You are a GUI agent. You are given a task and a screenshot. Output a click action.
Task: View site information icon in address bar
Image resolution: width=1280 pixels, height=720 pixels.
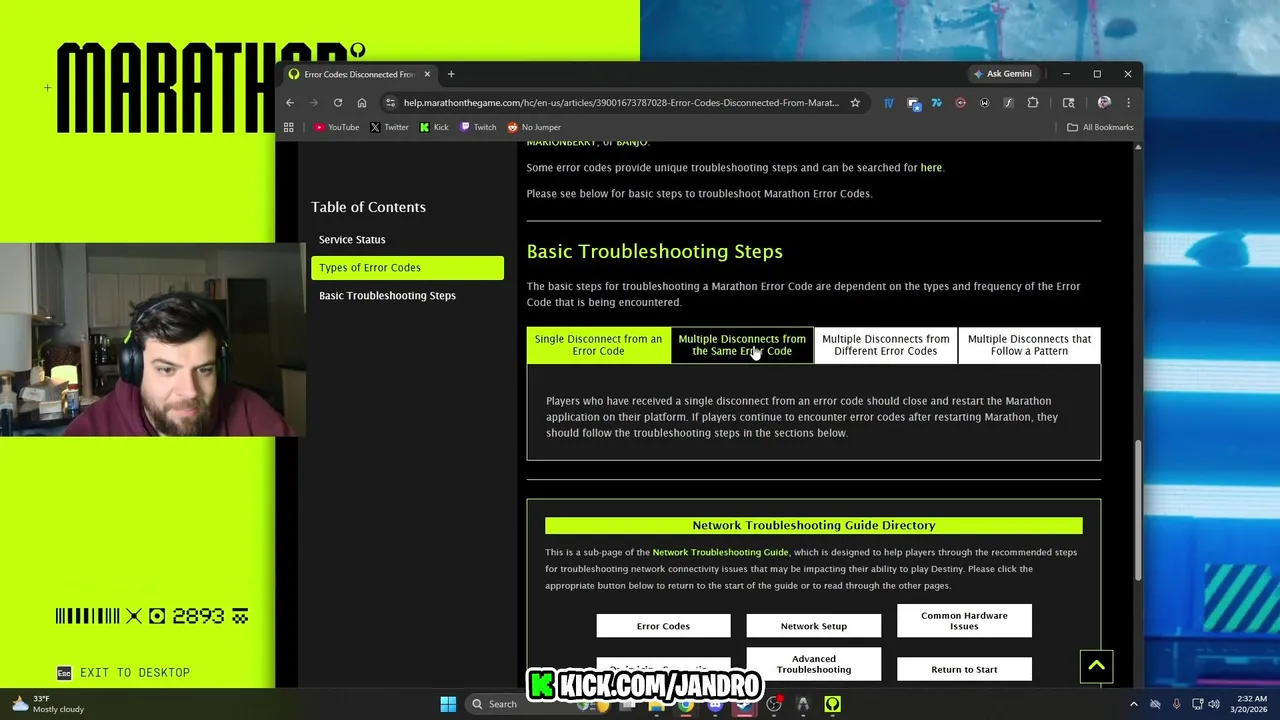(x=391, y=102)
